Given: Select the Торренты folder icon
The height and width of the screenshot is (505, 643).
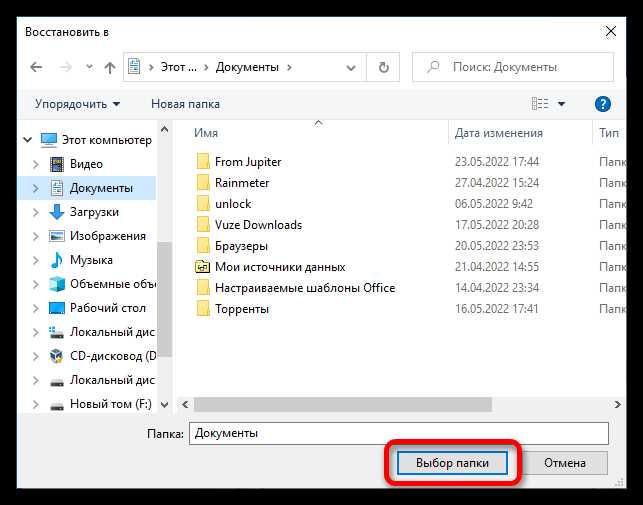Looking at the screenshot, I should 203,309.
